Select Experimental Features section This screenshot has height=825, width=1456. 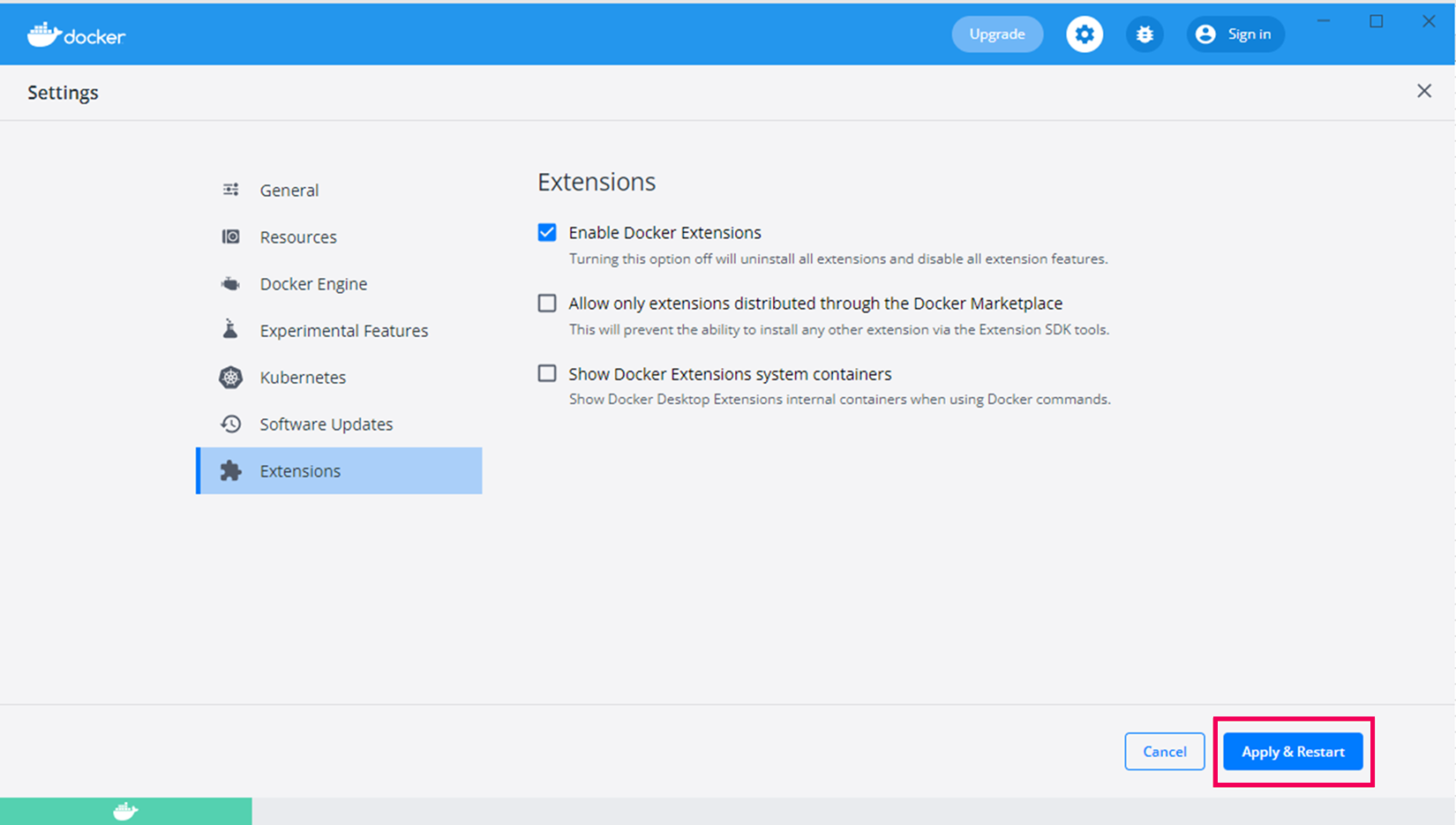(x=339, y=330)
